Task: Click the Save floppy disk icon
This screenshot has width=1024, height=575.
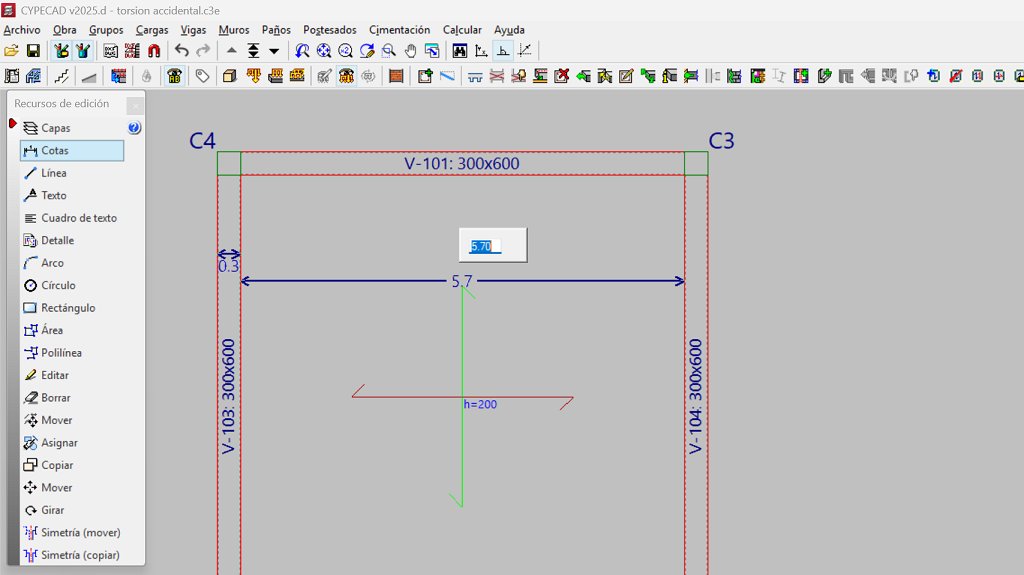Action: click(33, 51)
